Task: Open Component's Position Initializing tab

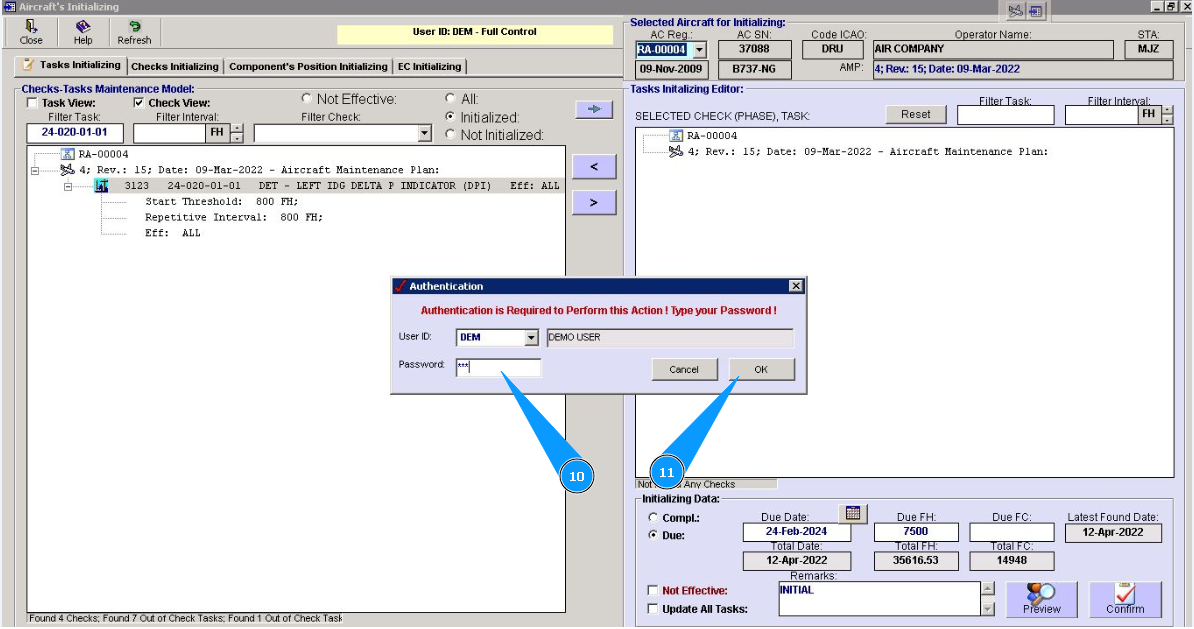Action: [308, 66]
